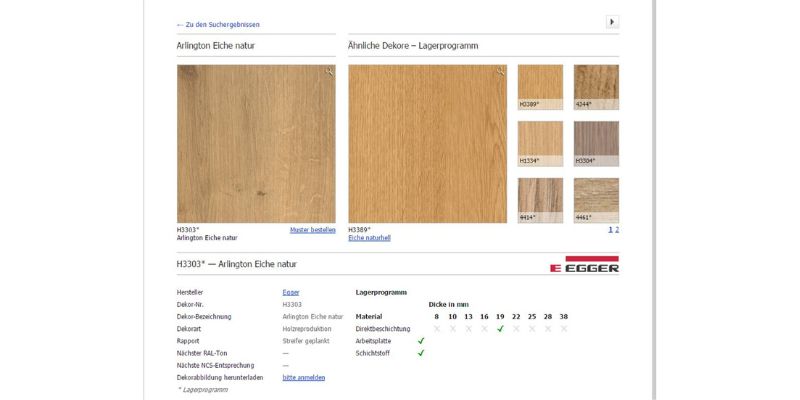Viewport: 800px width, 400px height.
Task: Click magnifier icon on Arlington Eiche image
Action: pyautogui.click(x=329, y=72)
